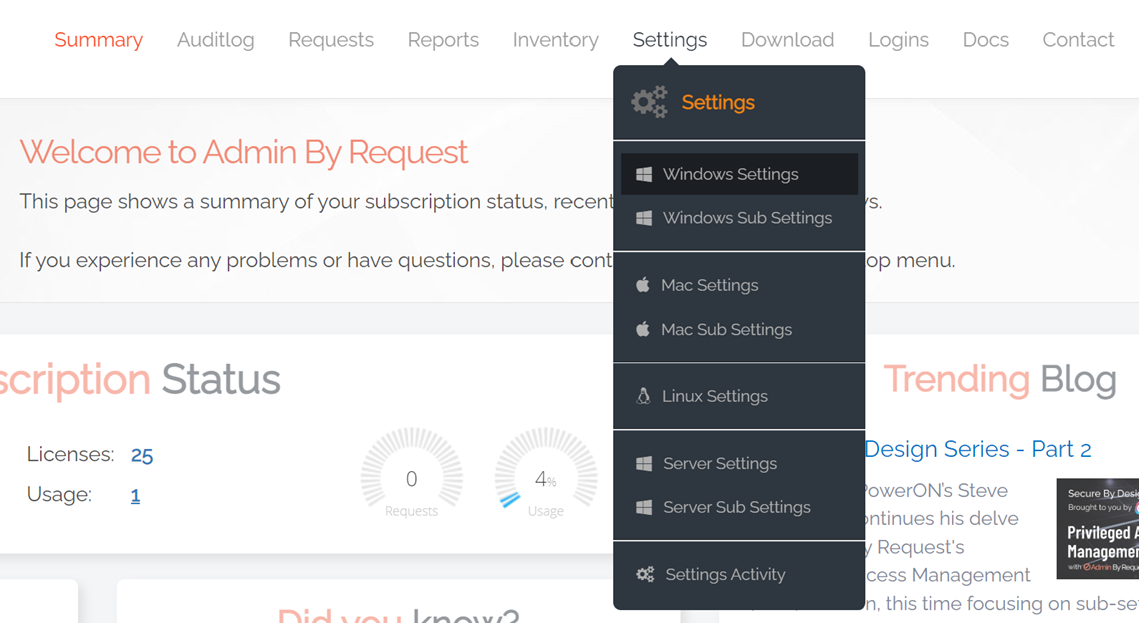Click the Usage count 1 link

[x=135, y=495]
